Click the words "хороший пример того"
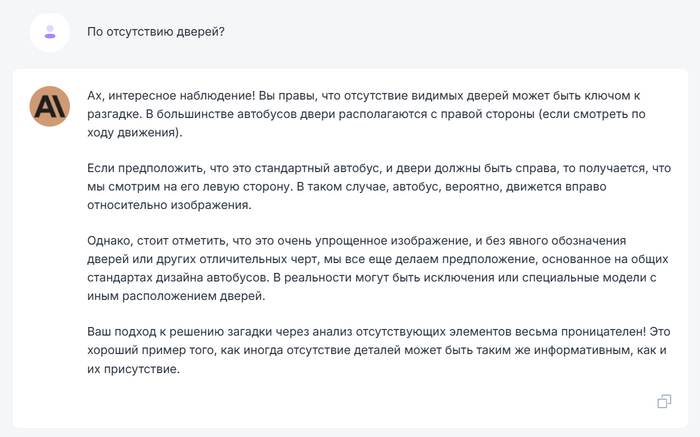The height and width of the screenshot is (437, 700). (x=153, y=350)
